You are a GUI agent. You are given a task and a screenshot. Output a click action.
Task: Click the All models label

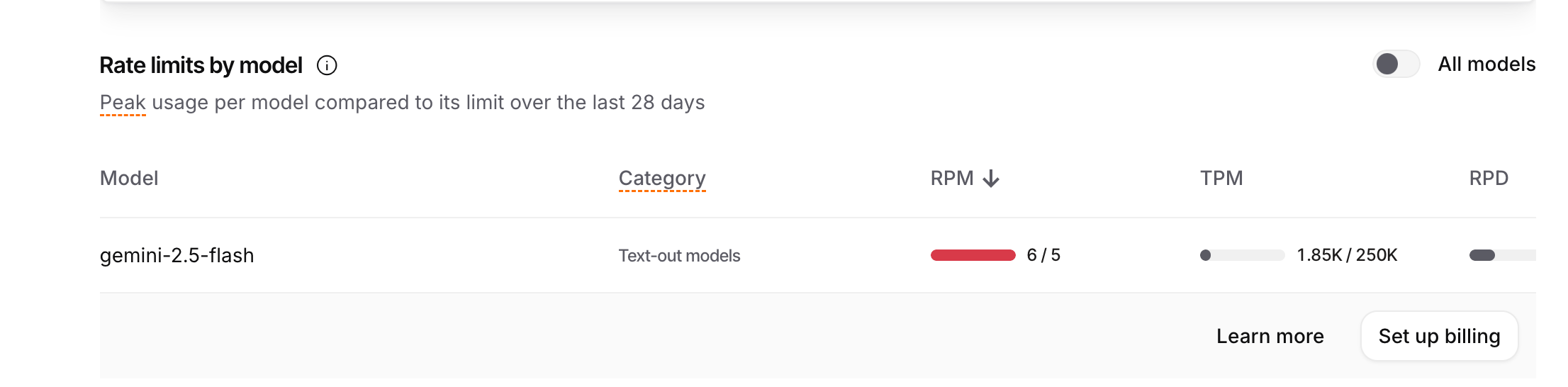1486,64
